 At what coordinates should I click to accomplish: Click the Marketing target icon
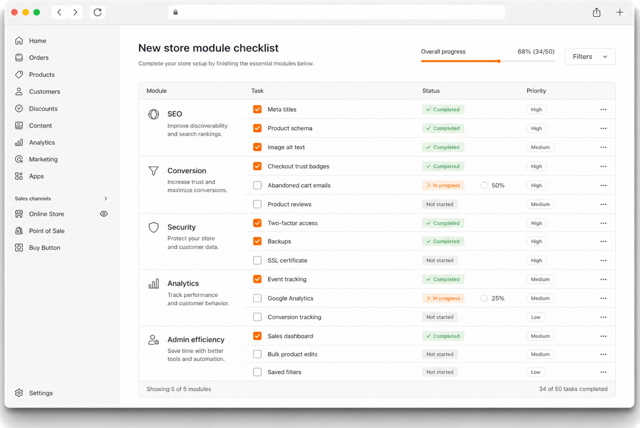click(x=19, y=159)
